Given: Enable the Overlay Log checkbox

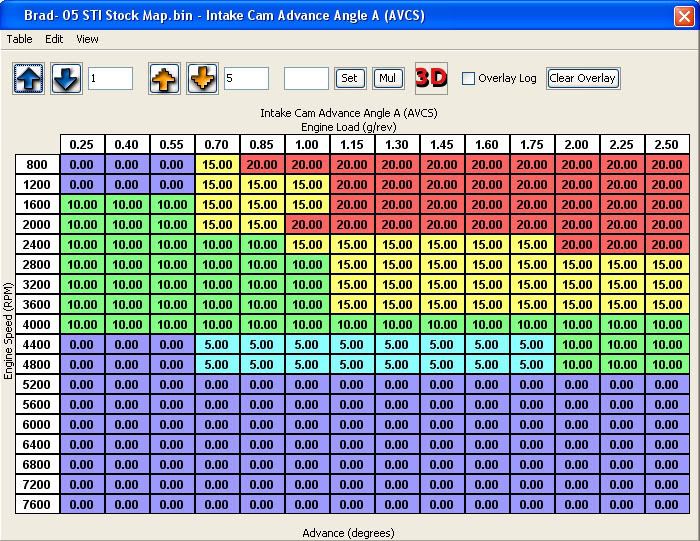Looking at the screenshot, I should click(x=468, y=78).
